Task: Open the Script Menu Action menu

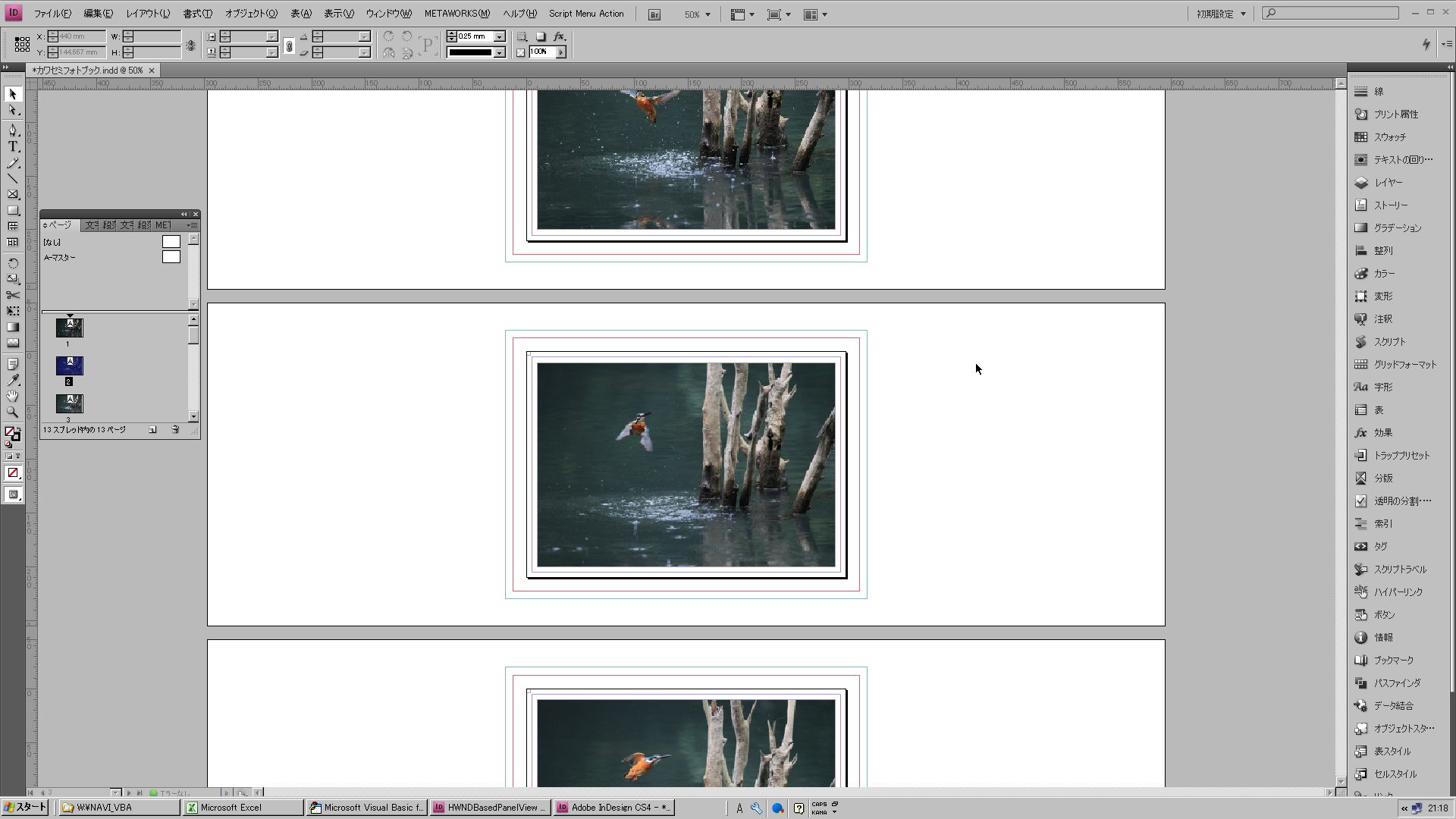Action: 586,14
